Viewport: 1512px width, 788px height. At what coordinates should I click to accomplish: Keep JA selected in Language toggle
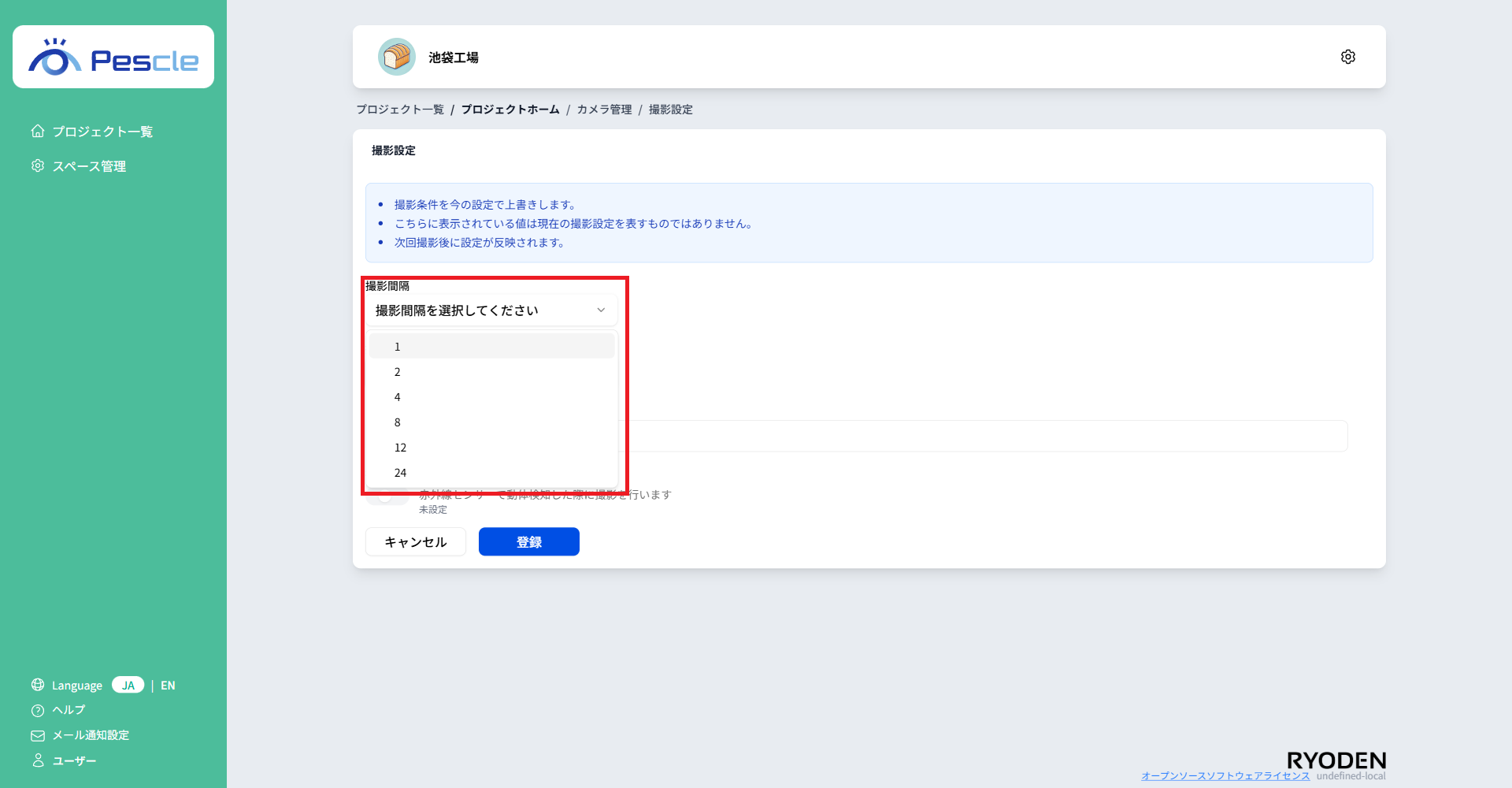tap(128, 685)
